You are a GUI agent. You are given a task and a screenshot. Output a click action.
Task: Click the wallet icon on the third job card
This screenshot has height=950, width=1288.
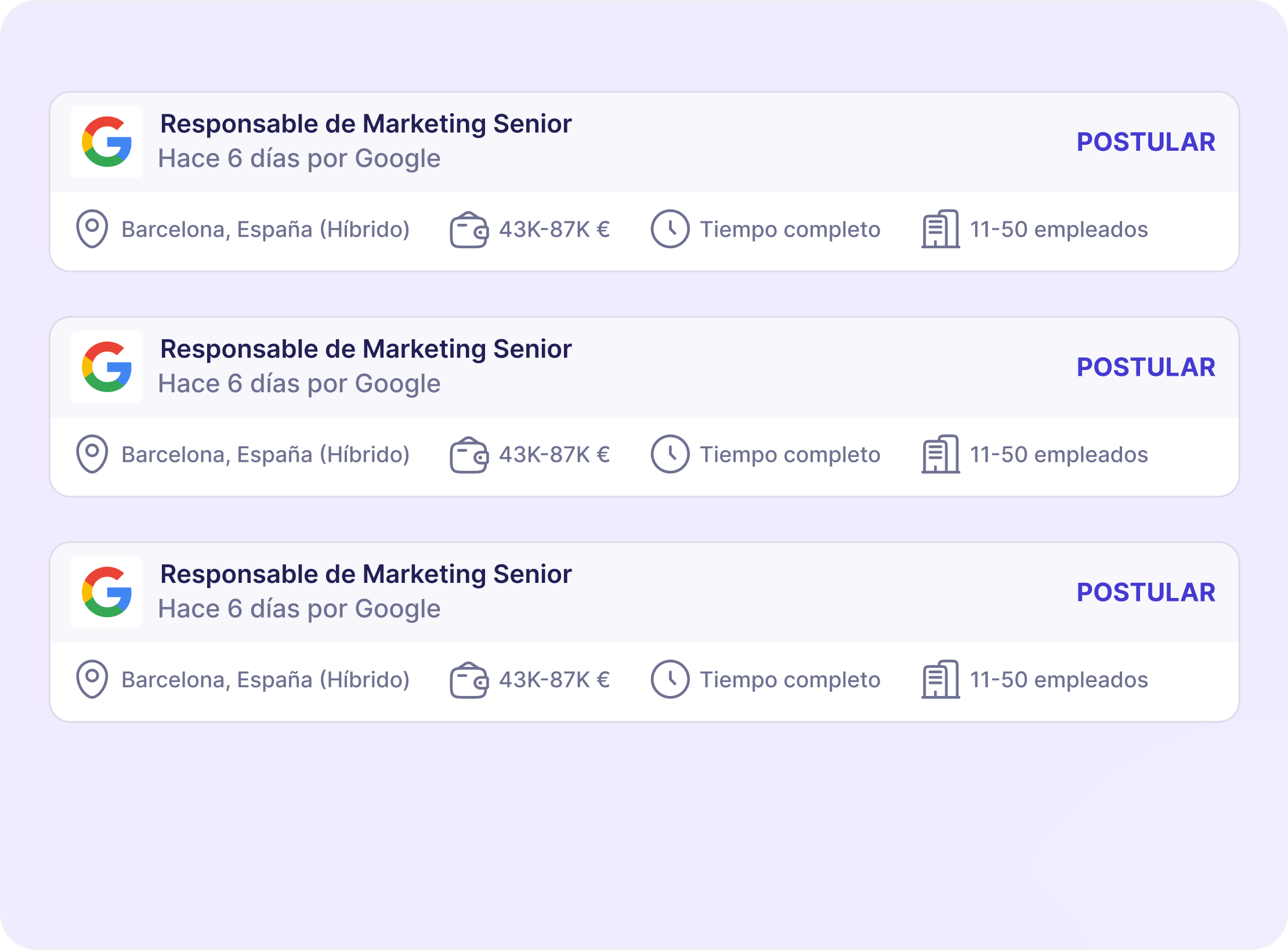point(469,679)
